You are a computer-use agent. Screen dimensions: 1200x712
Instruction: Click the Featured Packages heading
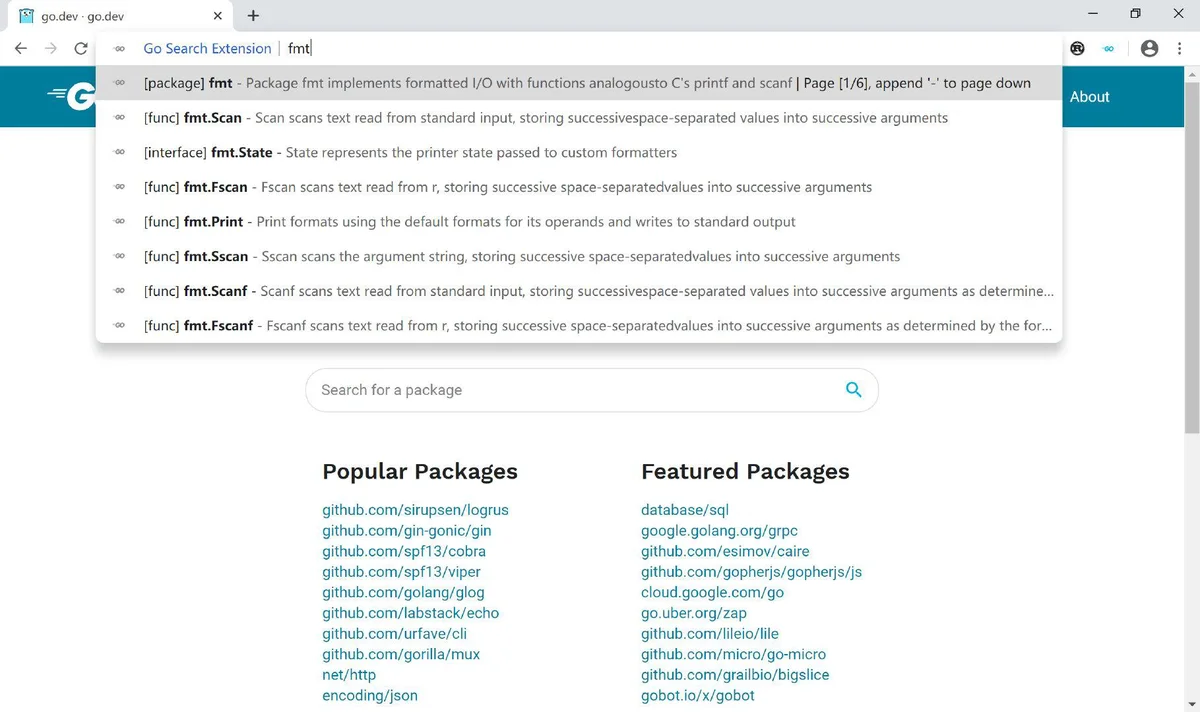pyautogui.click(x=745, y=471)
